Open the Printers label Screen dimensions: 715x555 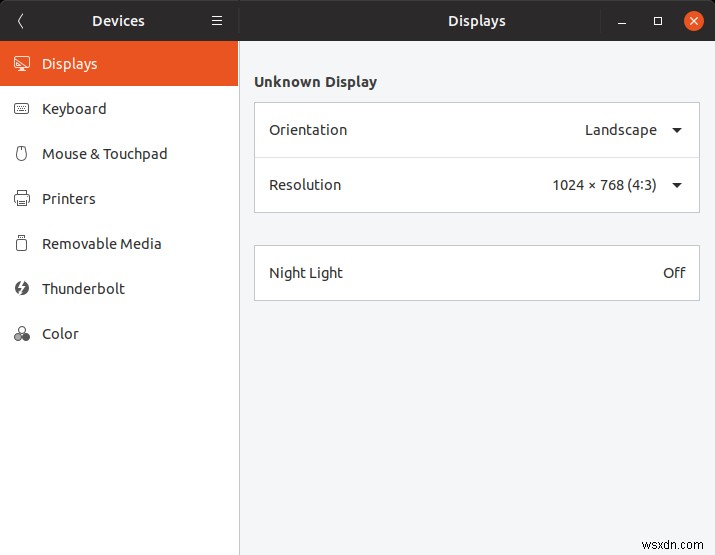coord(69,199)
